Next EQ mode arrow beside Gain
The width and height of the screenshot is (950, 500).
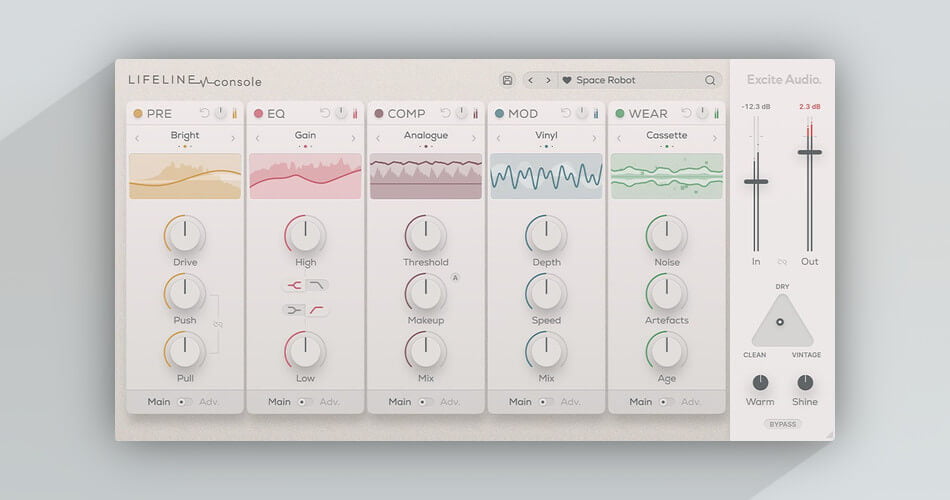click(353, 139)
